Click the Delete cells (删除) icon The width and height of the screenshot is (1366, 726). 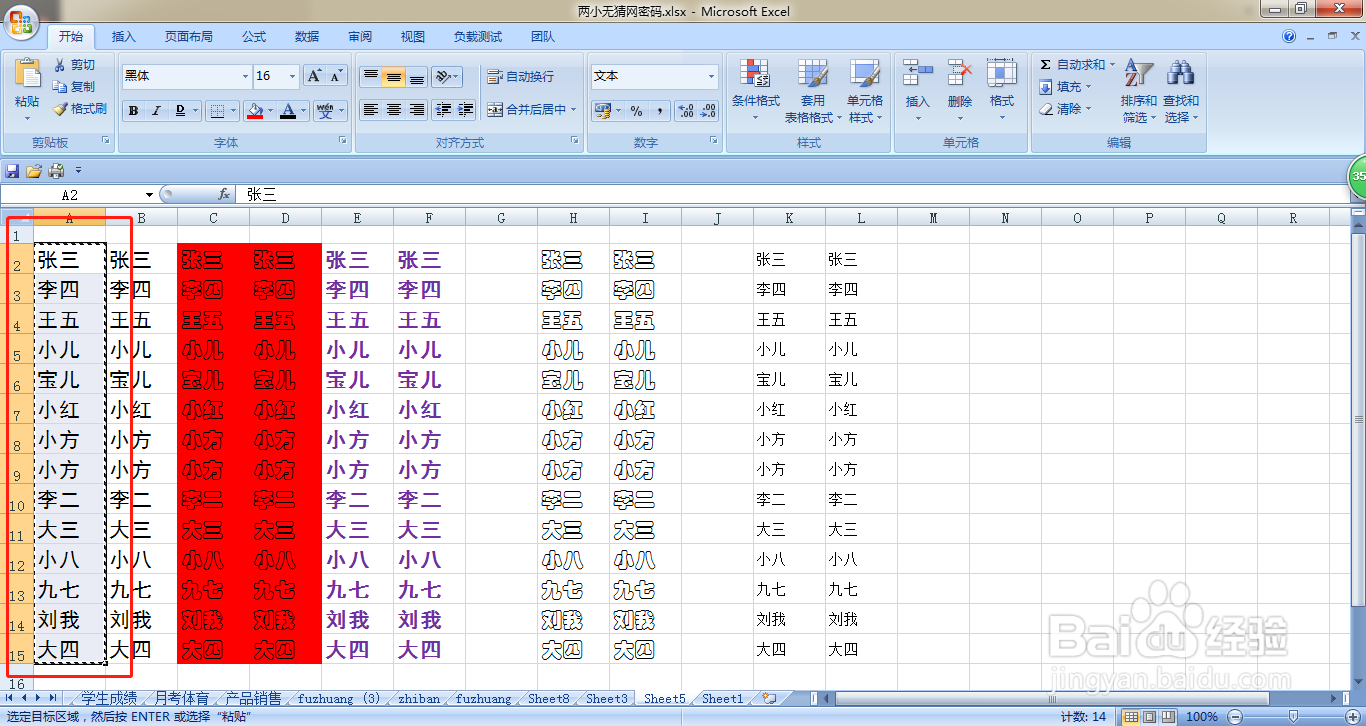tap(960, 73)
